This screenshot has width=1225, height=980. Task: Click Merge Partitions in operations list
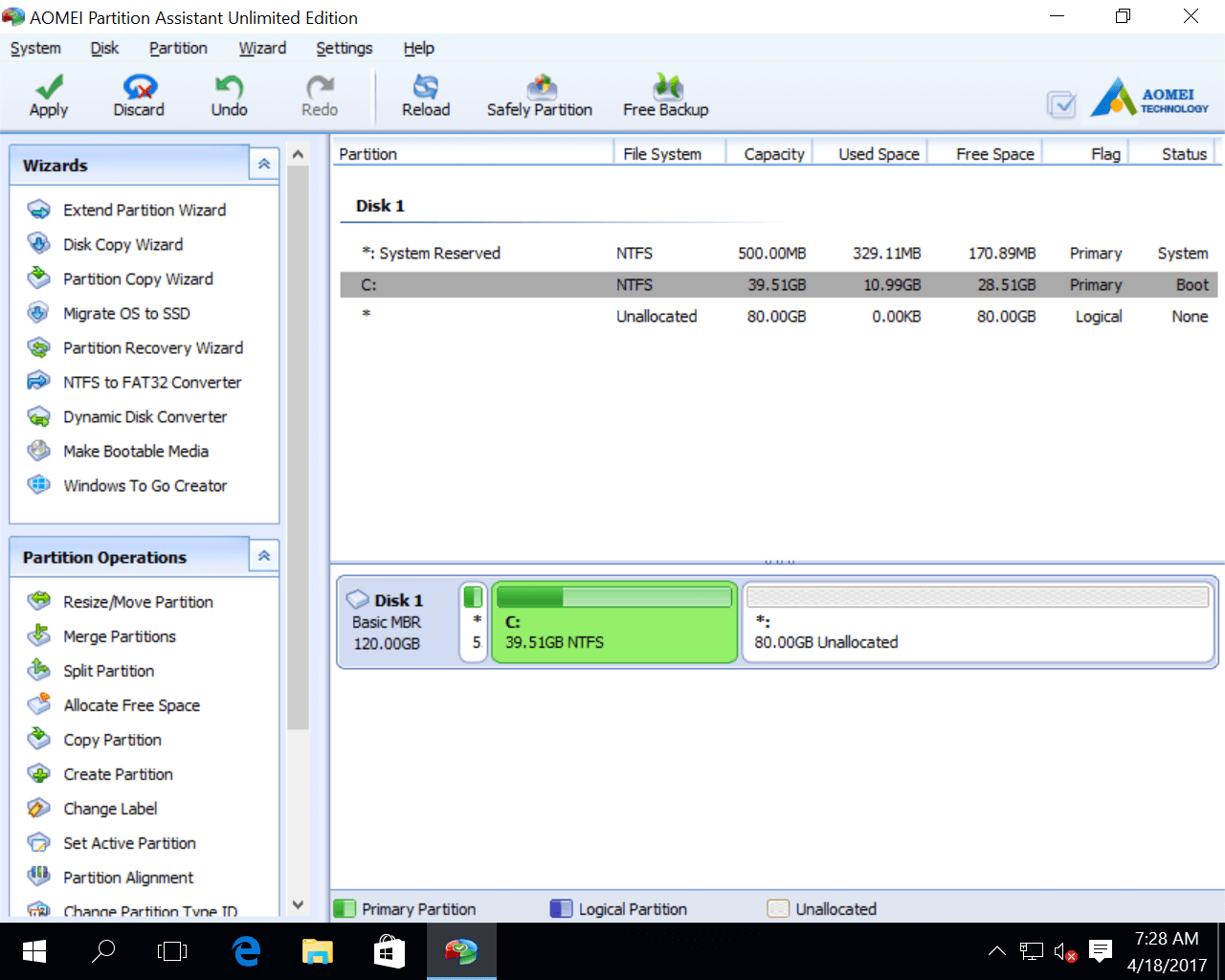click(120, 636)
